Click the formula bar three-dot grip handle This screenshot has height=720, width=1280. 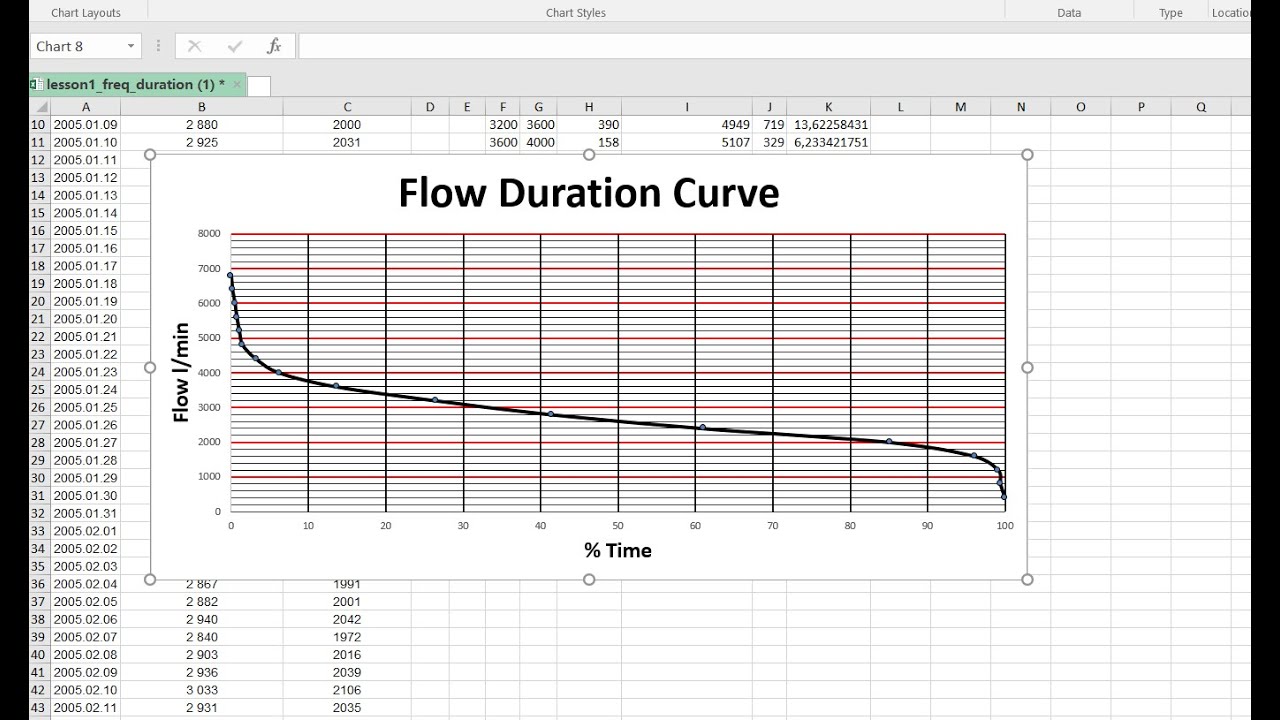tap(158, 46)
